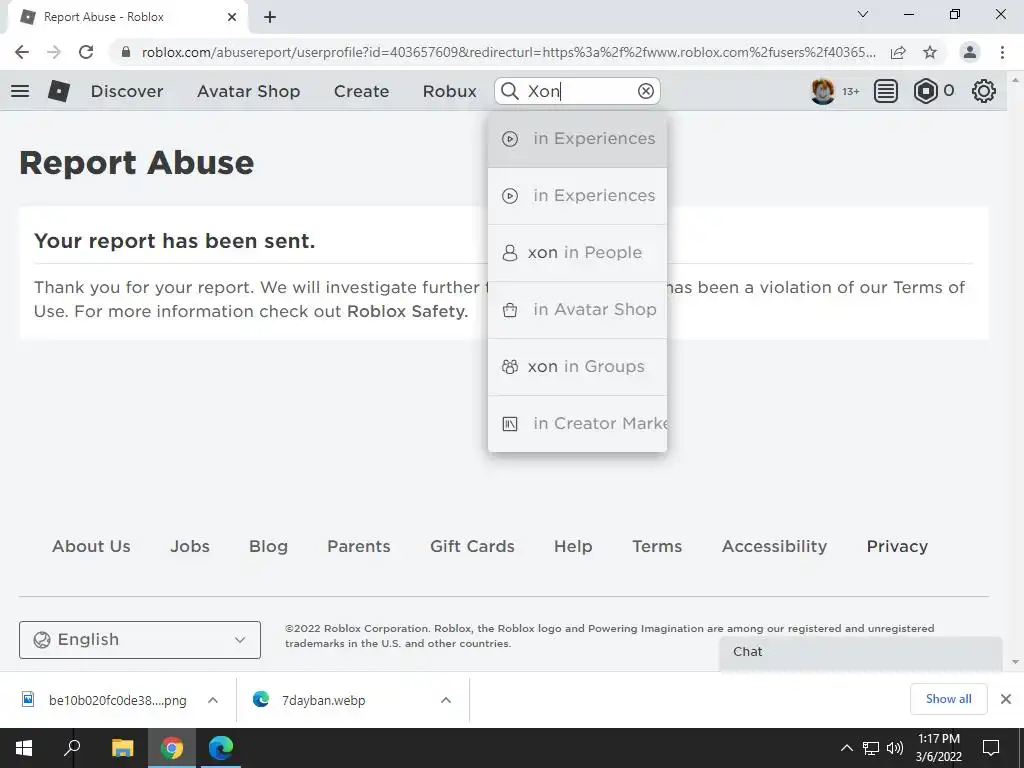
Task: Click Show all downloads
Action: 948,699
